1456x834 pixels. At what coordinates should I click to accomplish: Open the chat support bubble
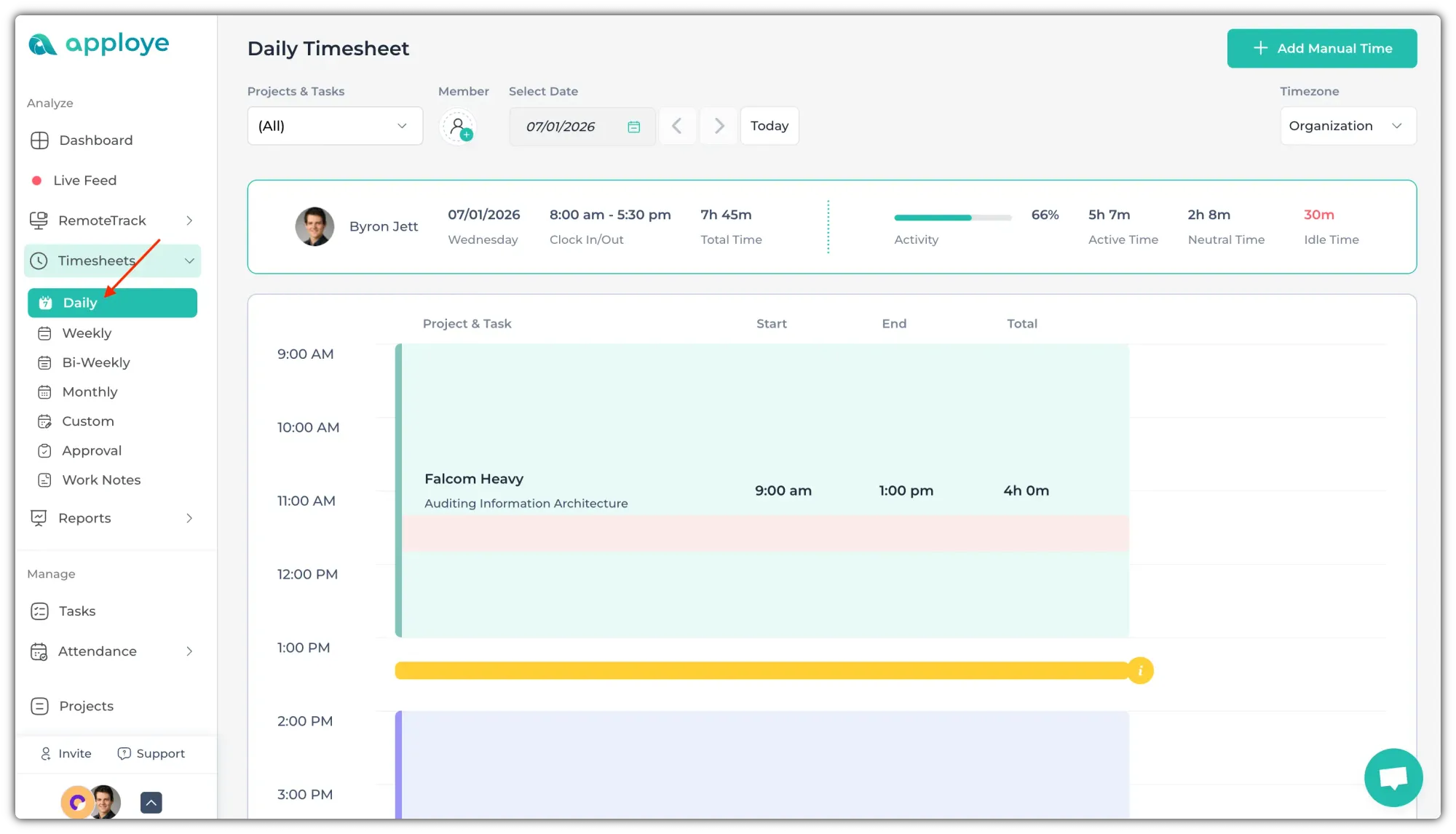click(1393, 777)
